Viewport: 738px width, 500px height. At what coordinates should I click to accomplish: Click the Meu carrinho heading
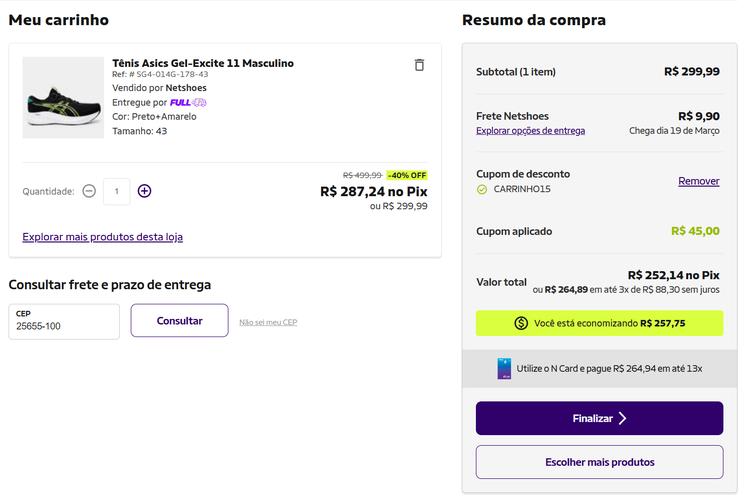(58, 20)
